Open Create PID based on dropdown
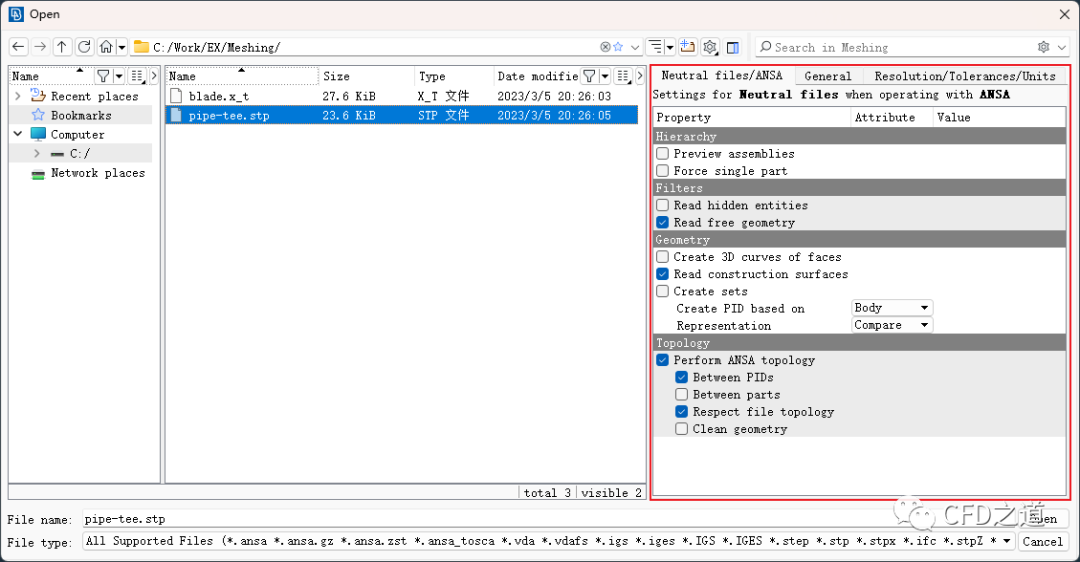This screenshot has width=1080, height=562. [x=893, y=307]
